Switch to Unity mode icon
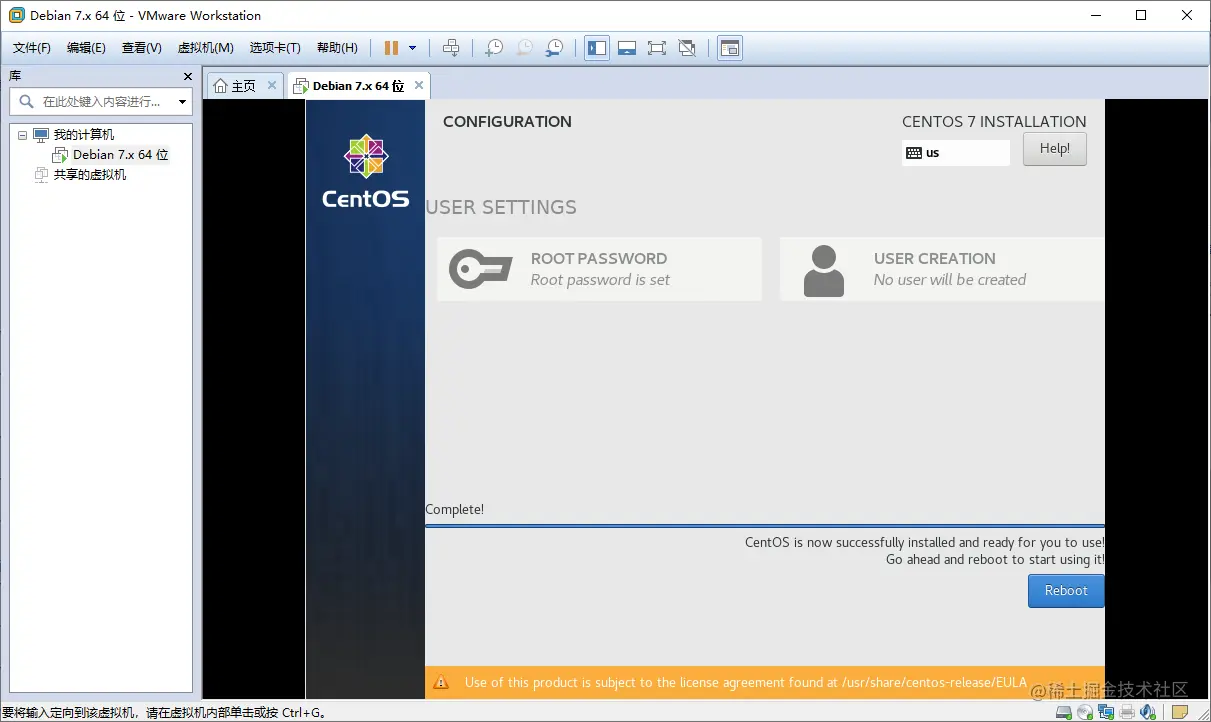 pos(687,48)
